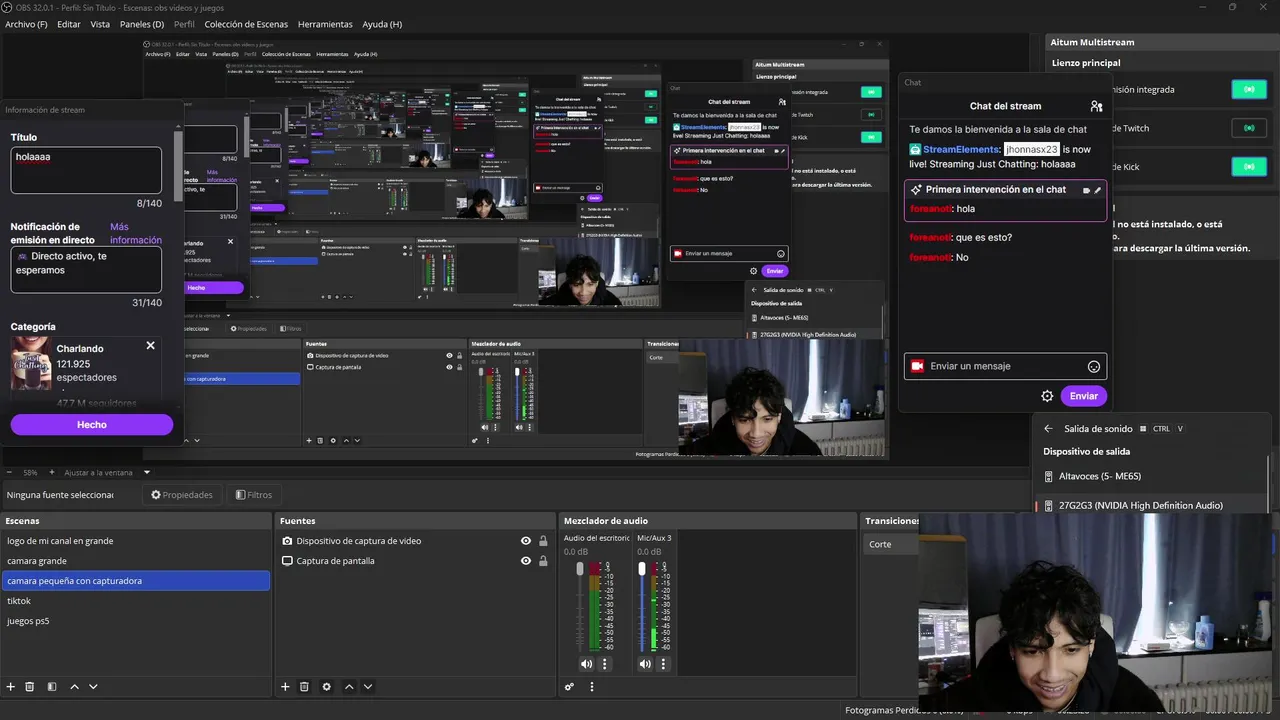Open Colección de Escenas menu
1280x720 pixels.
(x=246, y=24)
